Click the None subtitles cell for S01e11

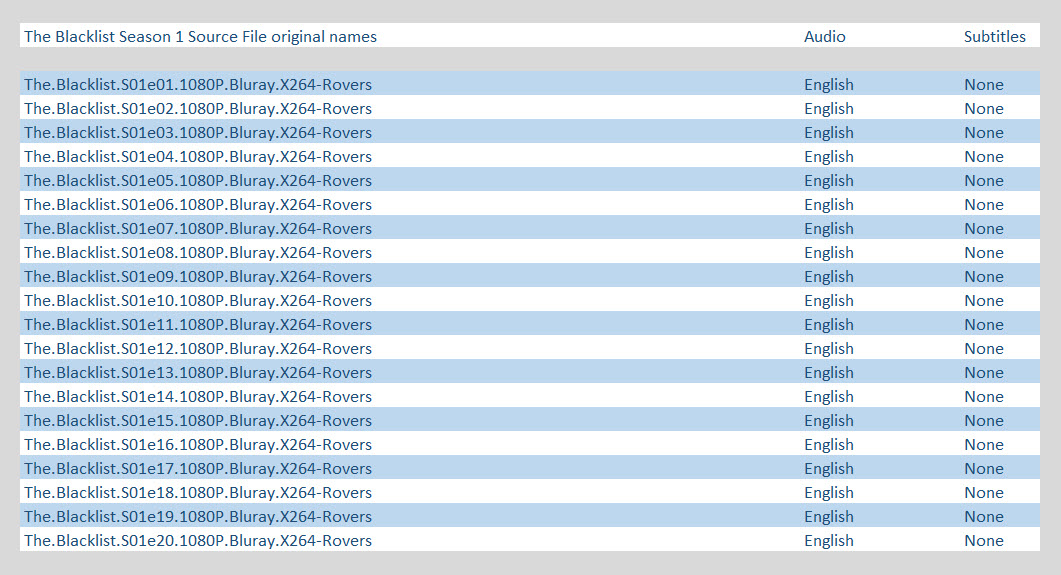click(x=984, y=325)
